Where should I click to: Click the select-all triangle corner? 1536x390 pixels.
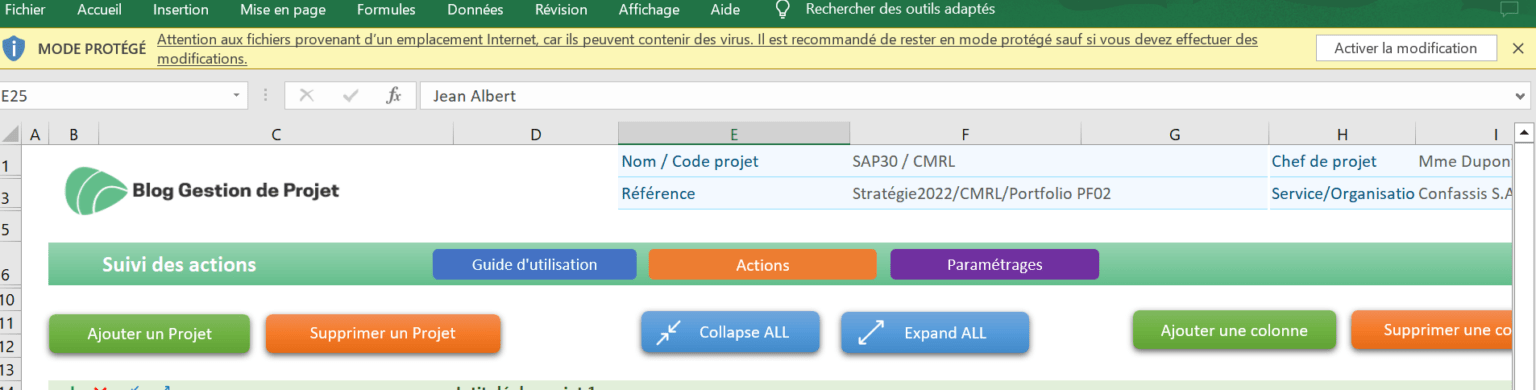pyautogui.click(x=11, y=134)
